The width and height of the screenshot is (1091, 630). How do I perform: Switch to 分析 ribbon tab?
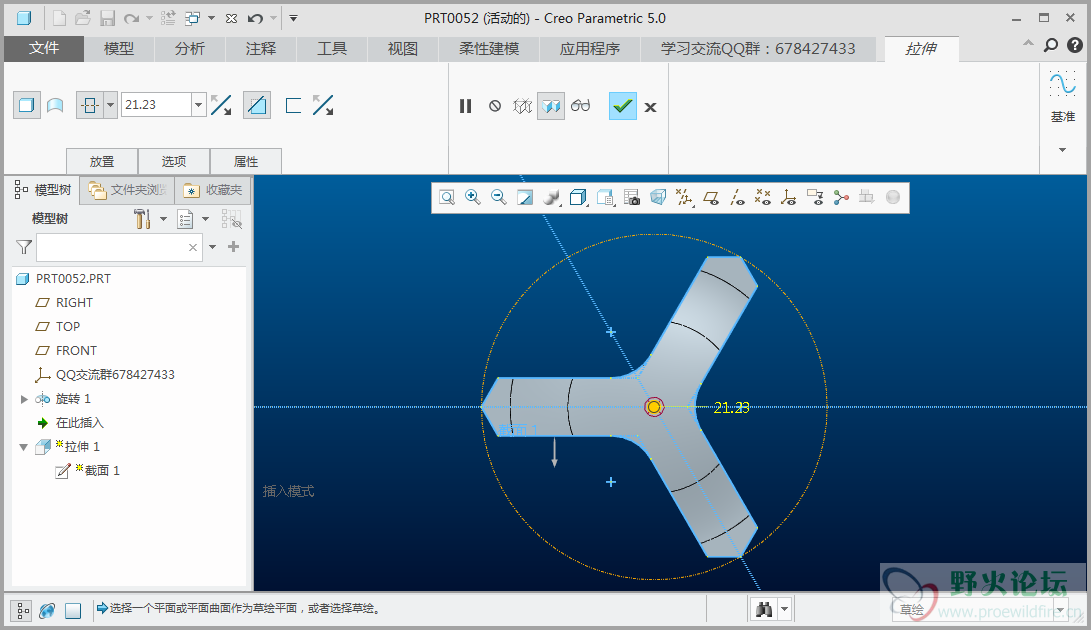pyautogui.click(x=190, y=49)
